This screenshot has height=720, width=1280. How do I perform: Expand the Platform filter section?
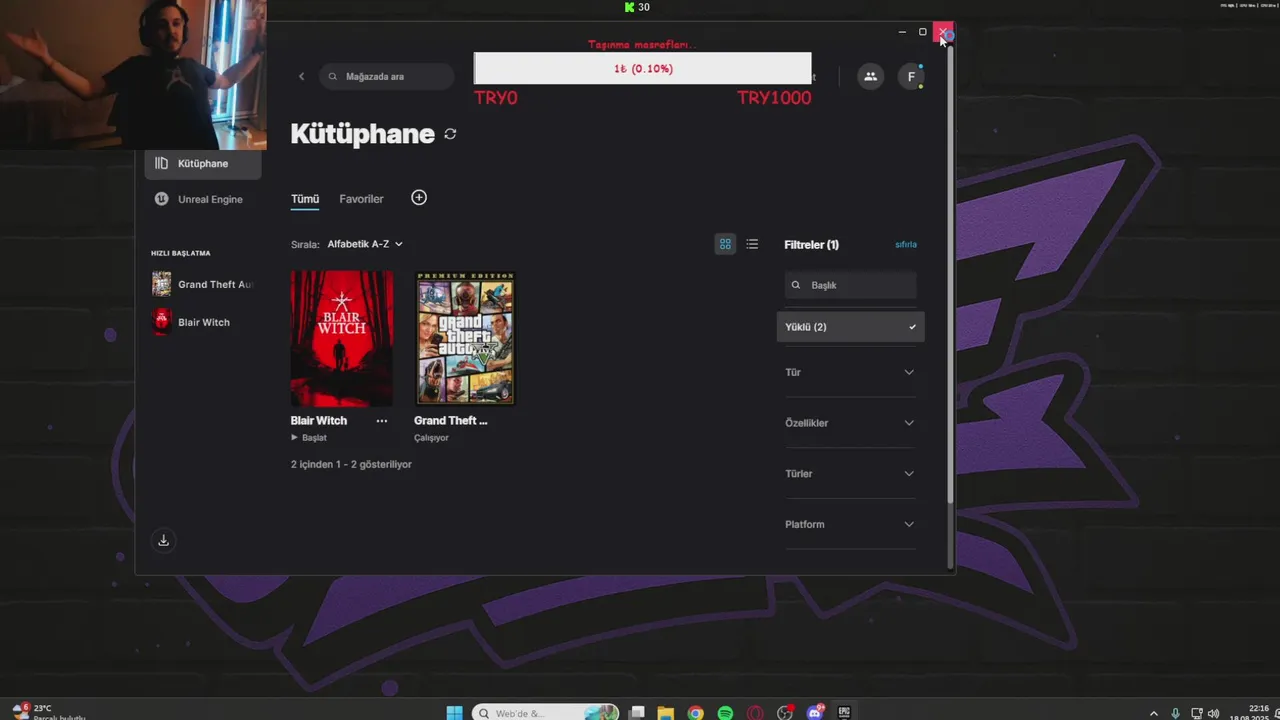850,524
